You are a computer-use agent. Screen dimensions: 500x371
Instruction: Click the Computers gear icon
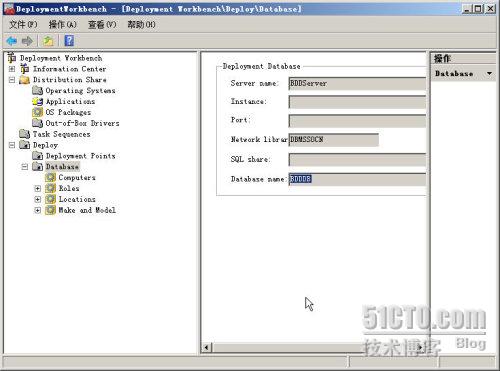pyautogui.click(x=50, y=177)
